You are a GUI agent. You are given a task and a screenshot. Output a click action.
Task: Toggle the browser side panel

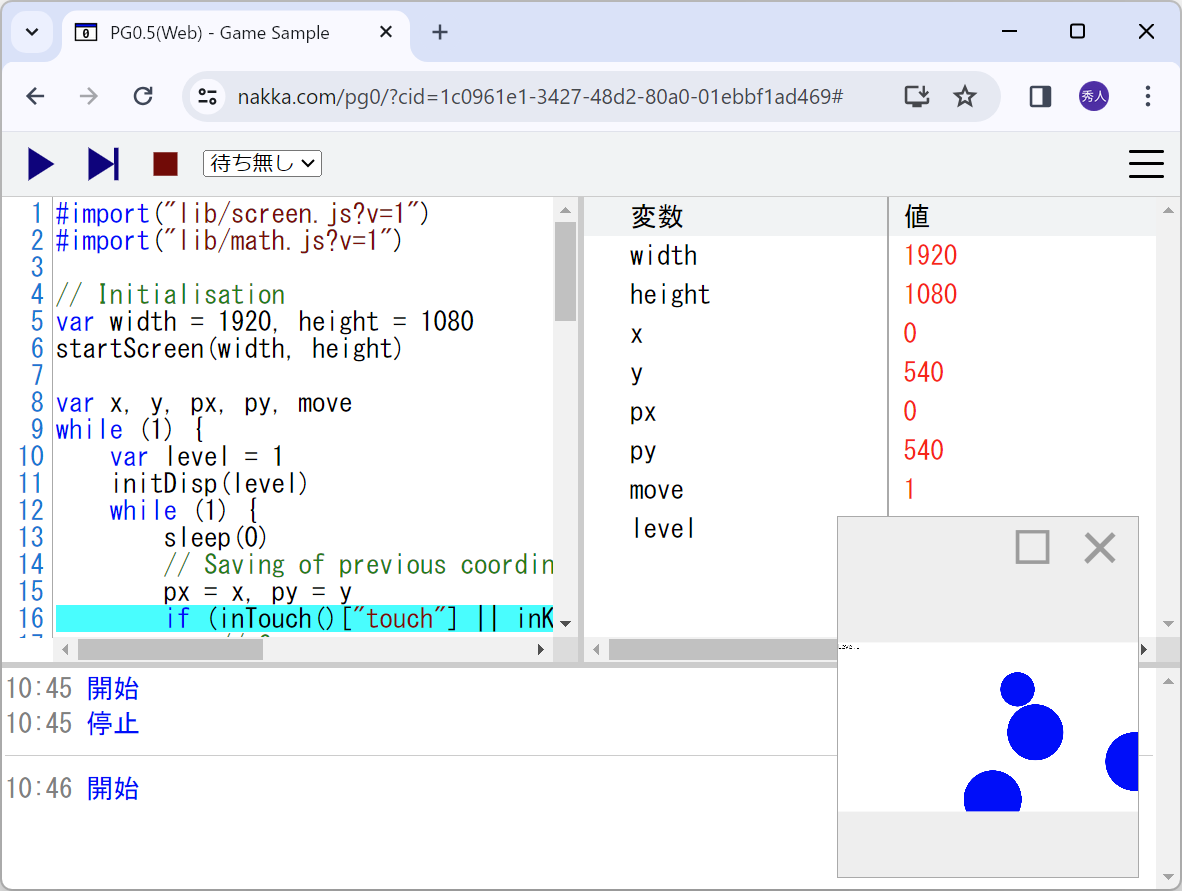pyautogui.click(x=1040, y=96)
